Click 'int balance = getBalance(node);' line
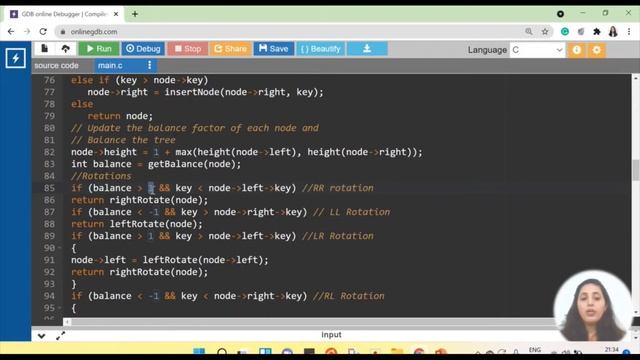Viewport: 640px width, 360px height. (156, 164)
